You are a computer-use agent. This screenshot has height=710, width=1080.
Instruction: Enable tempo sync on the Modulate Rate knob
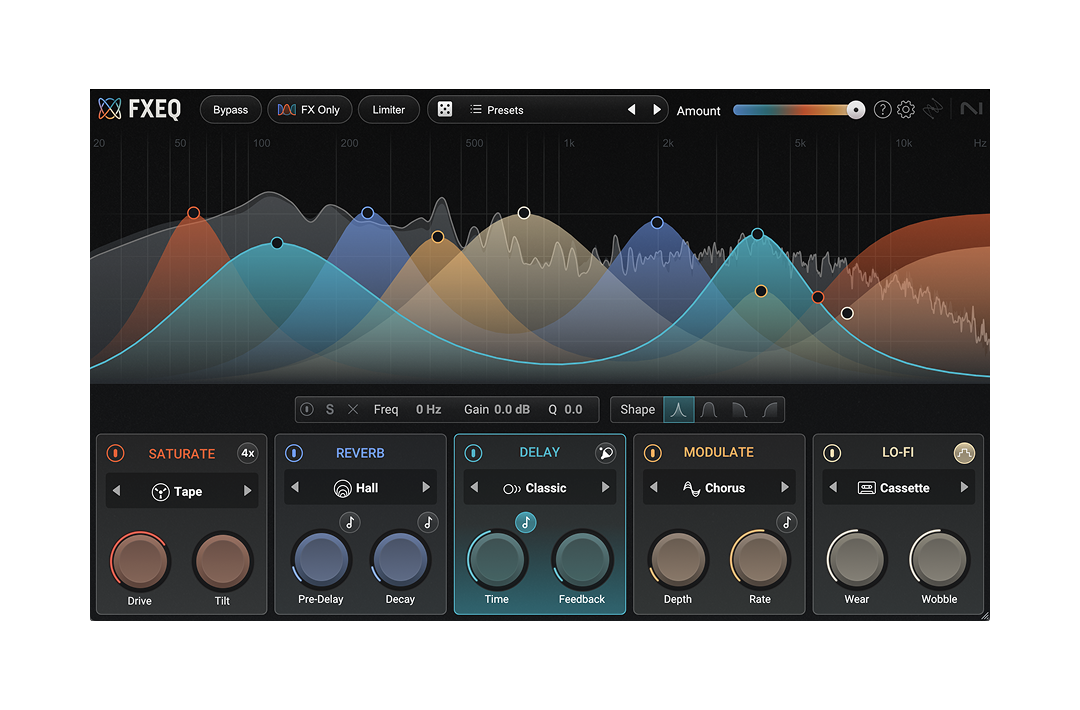point(786,521)
